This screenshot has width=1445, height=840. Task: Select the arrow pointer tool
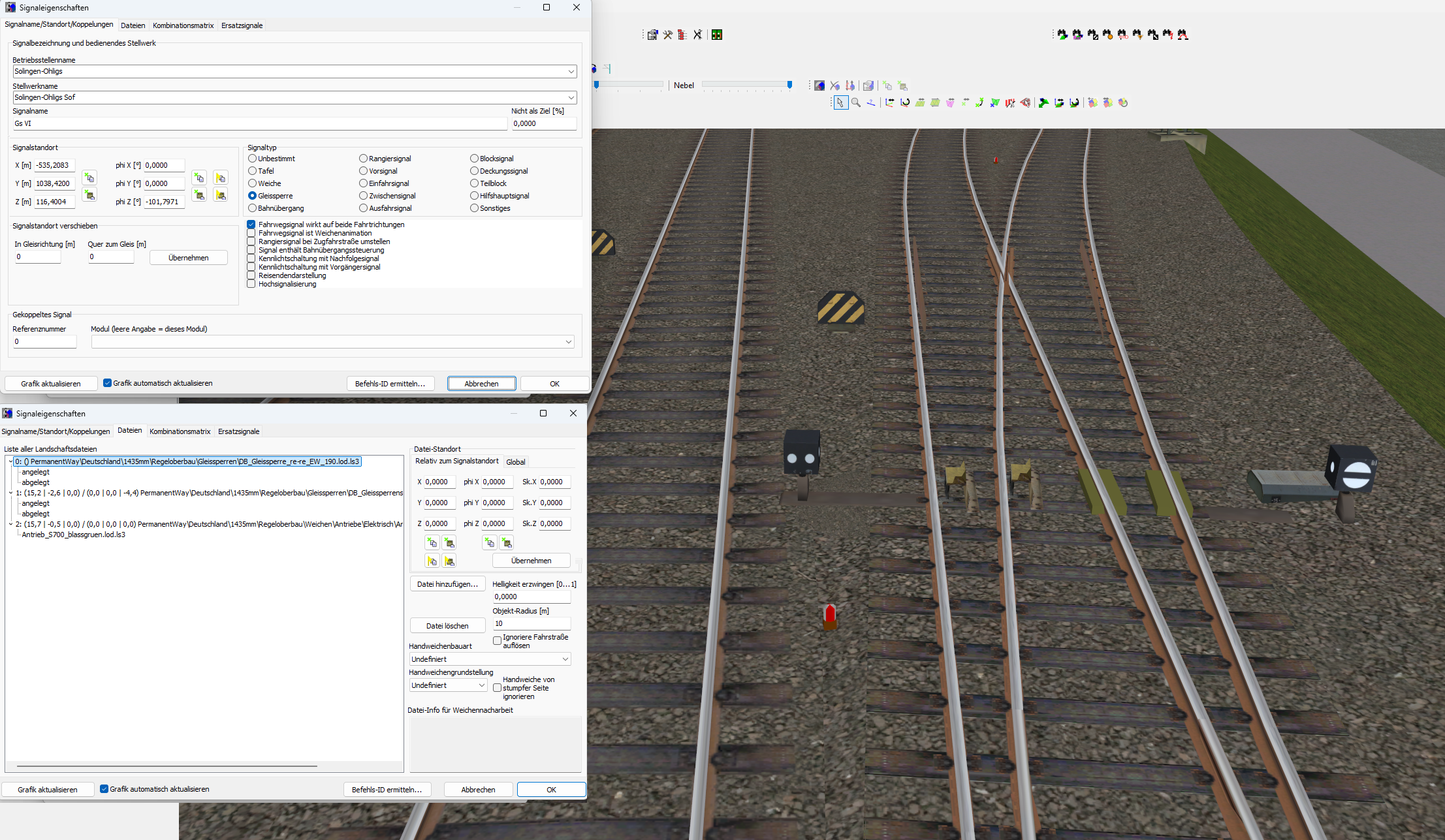(840, 102)
